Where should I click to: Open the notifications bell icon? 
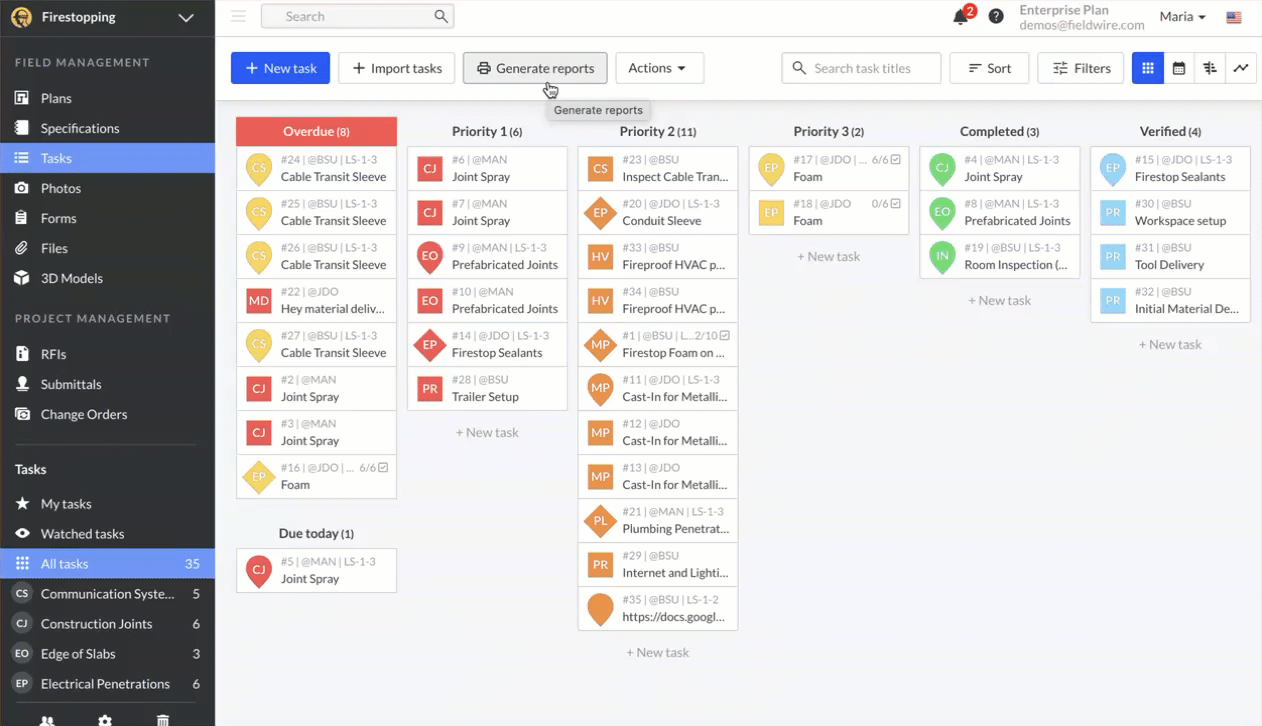(960, 17)
